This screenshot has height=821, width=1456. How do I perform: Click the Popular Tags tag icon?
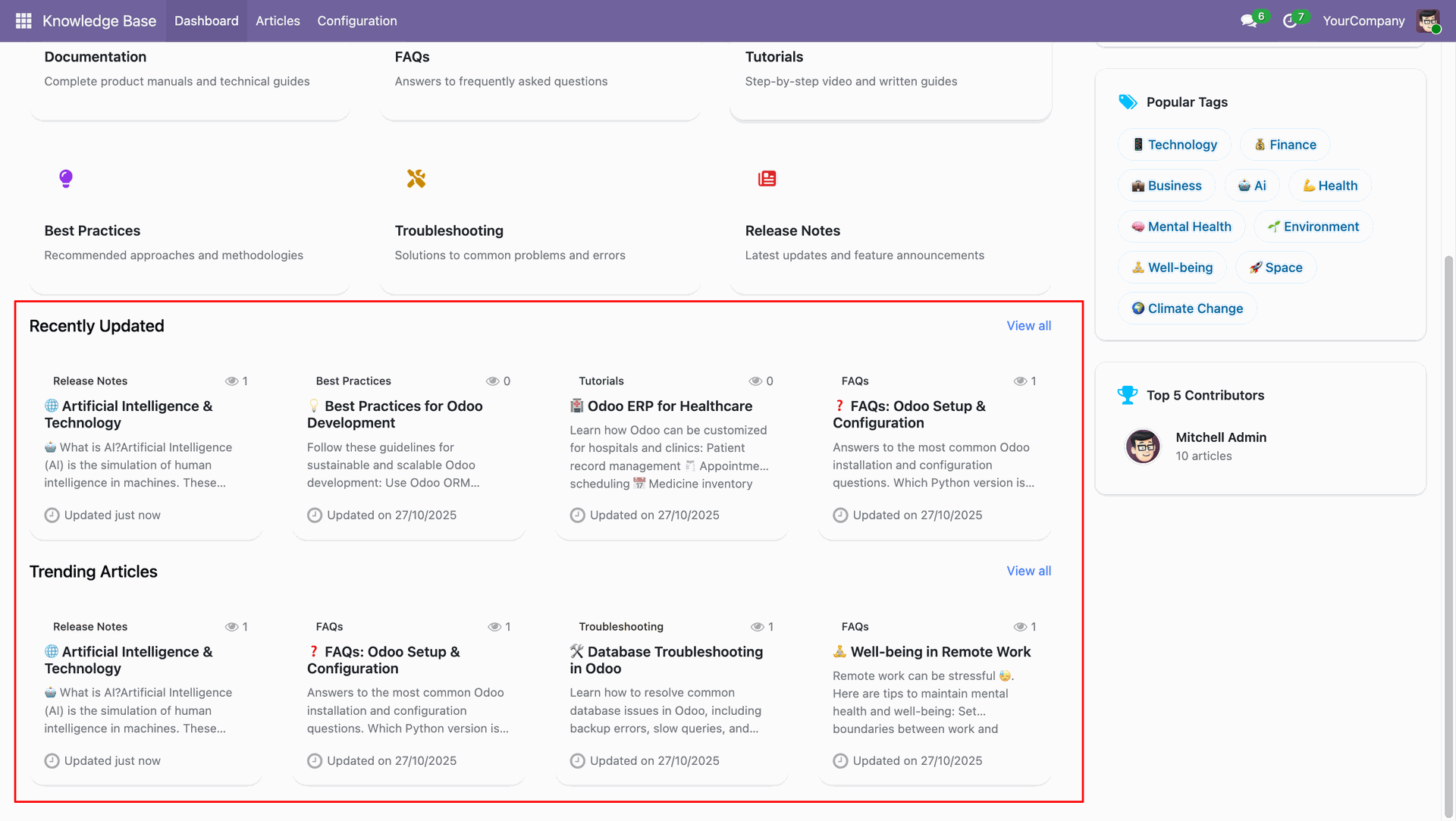[1128, 102]
